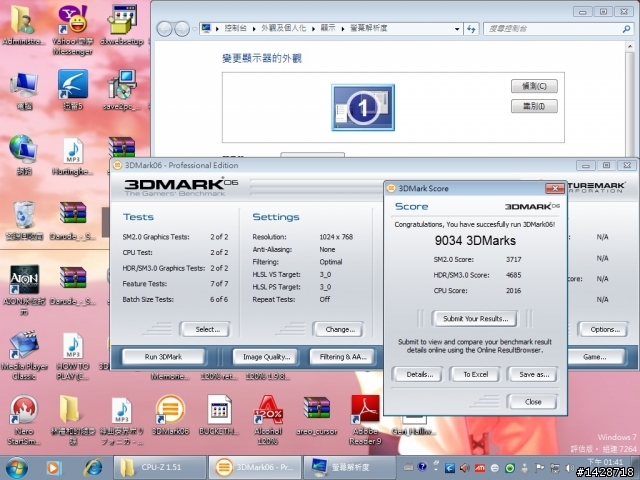Click the taskbar clock showing 01:41
Screen dimensions: 640x480
(604, 462)
